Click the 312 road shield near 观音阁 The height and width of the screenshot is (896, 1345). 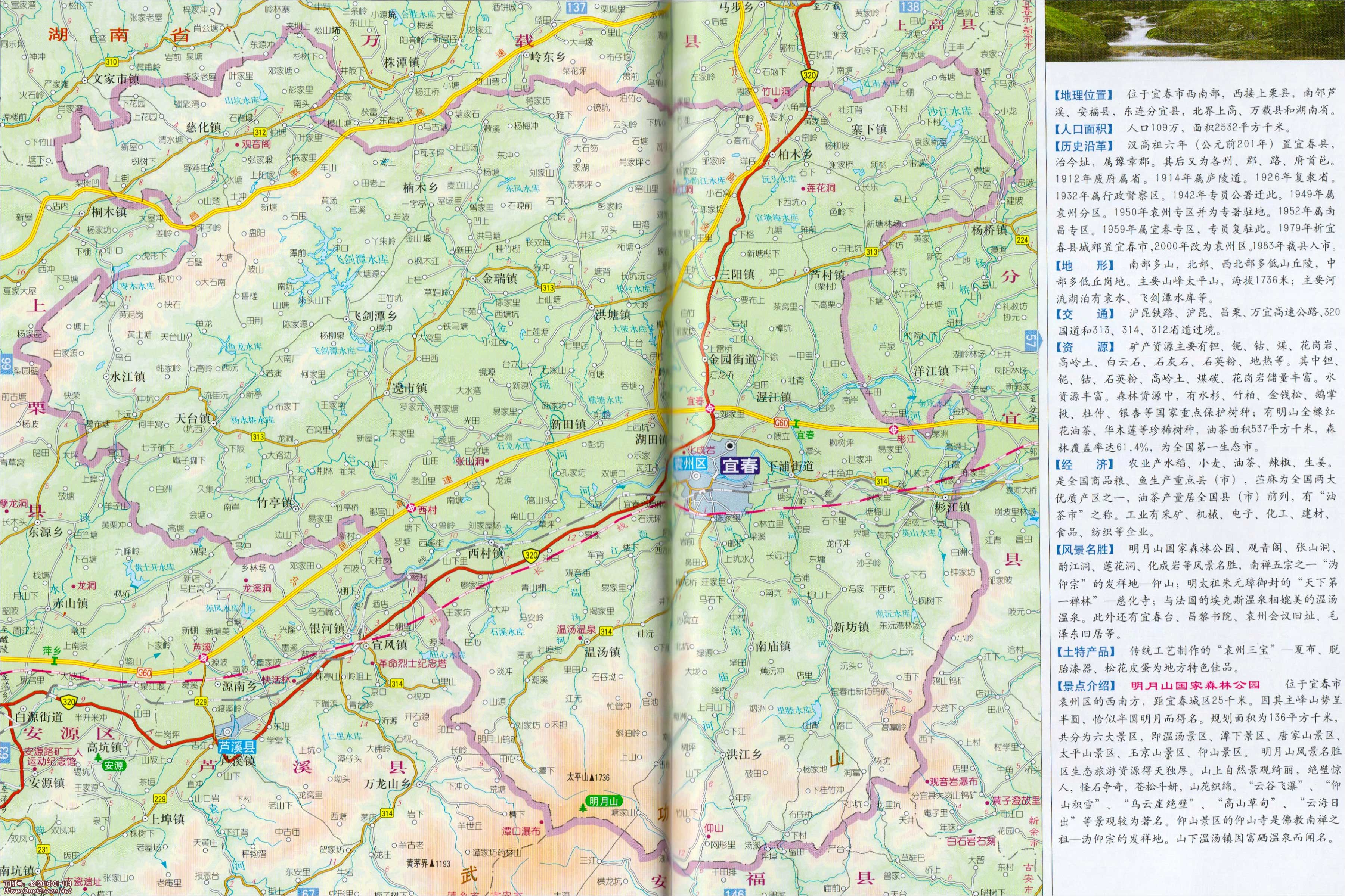261,132
